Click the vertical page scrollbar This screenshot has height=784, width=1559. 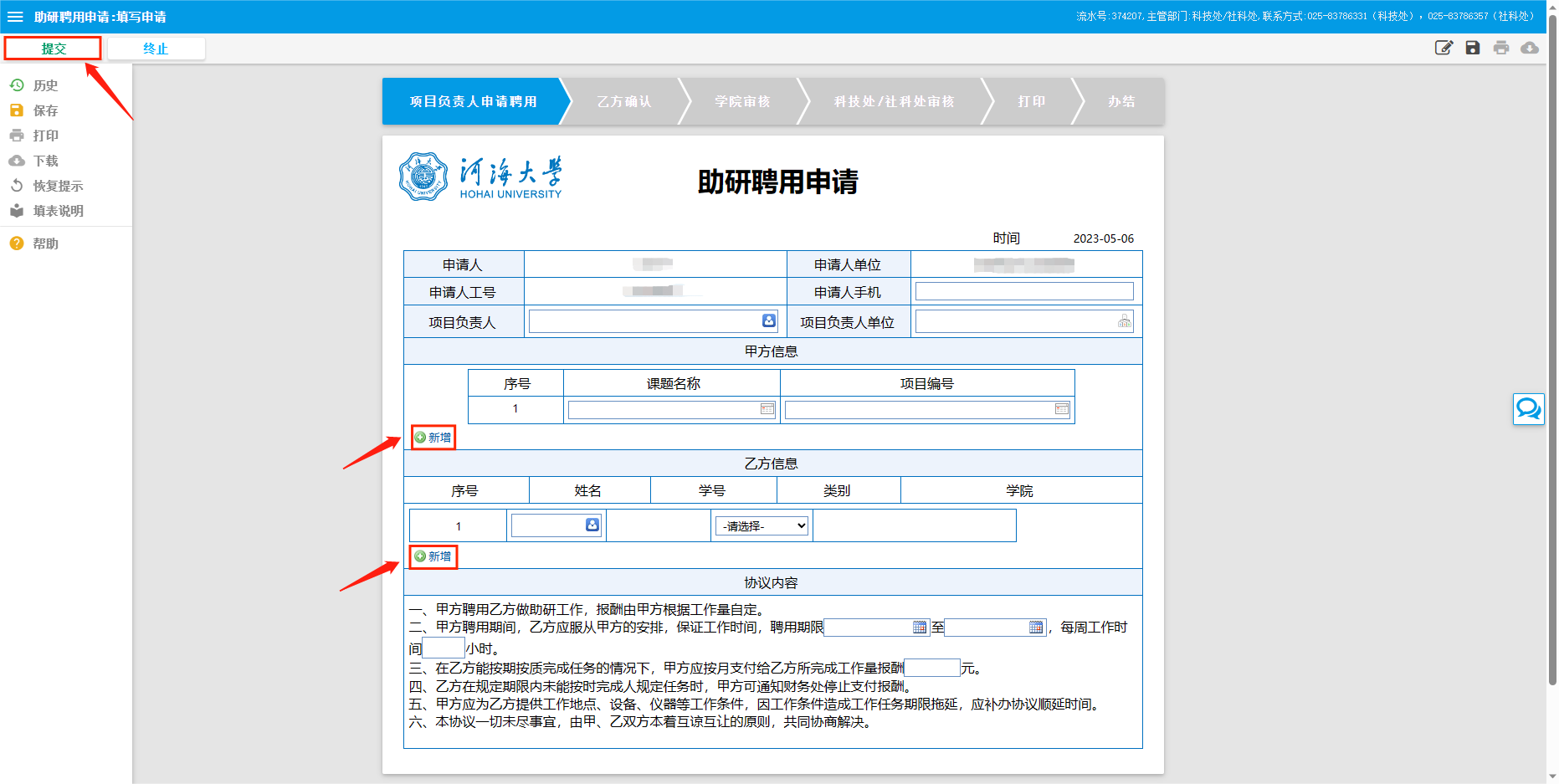tap(1552, 351)
